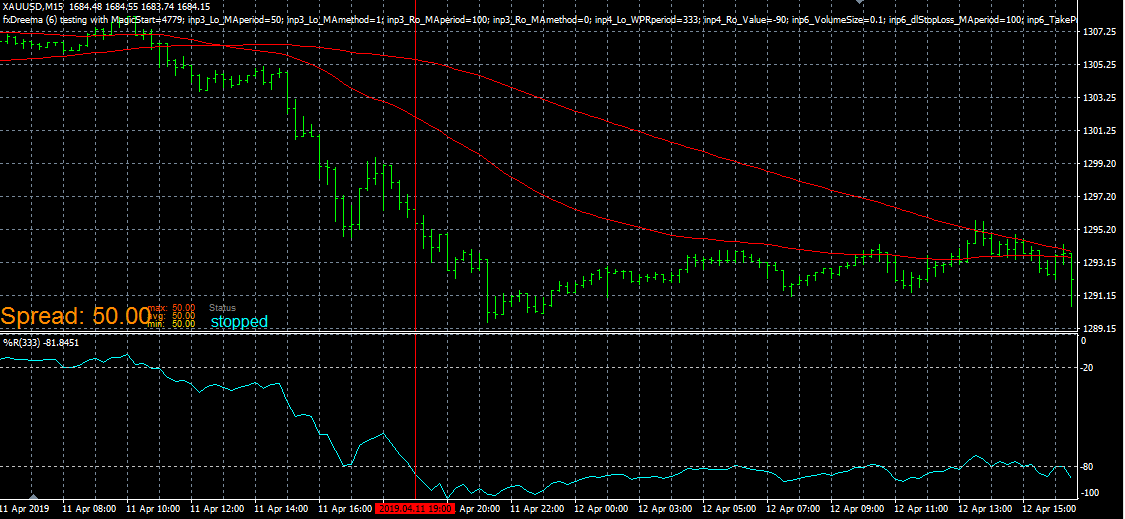Click the '11 Apr 14:00' time axis label
Viewport: 1125px width, 519px height.
tap(281, 508)
